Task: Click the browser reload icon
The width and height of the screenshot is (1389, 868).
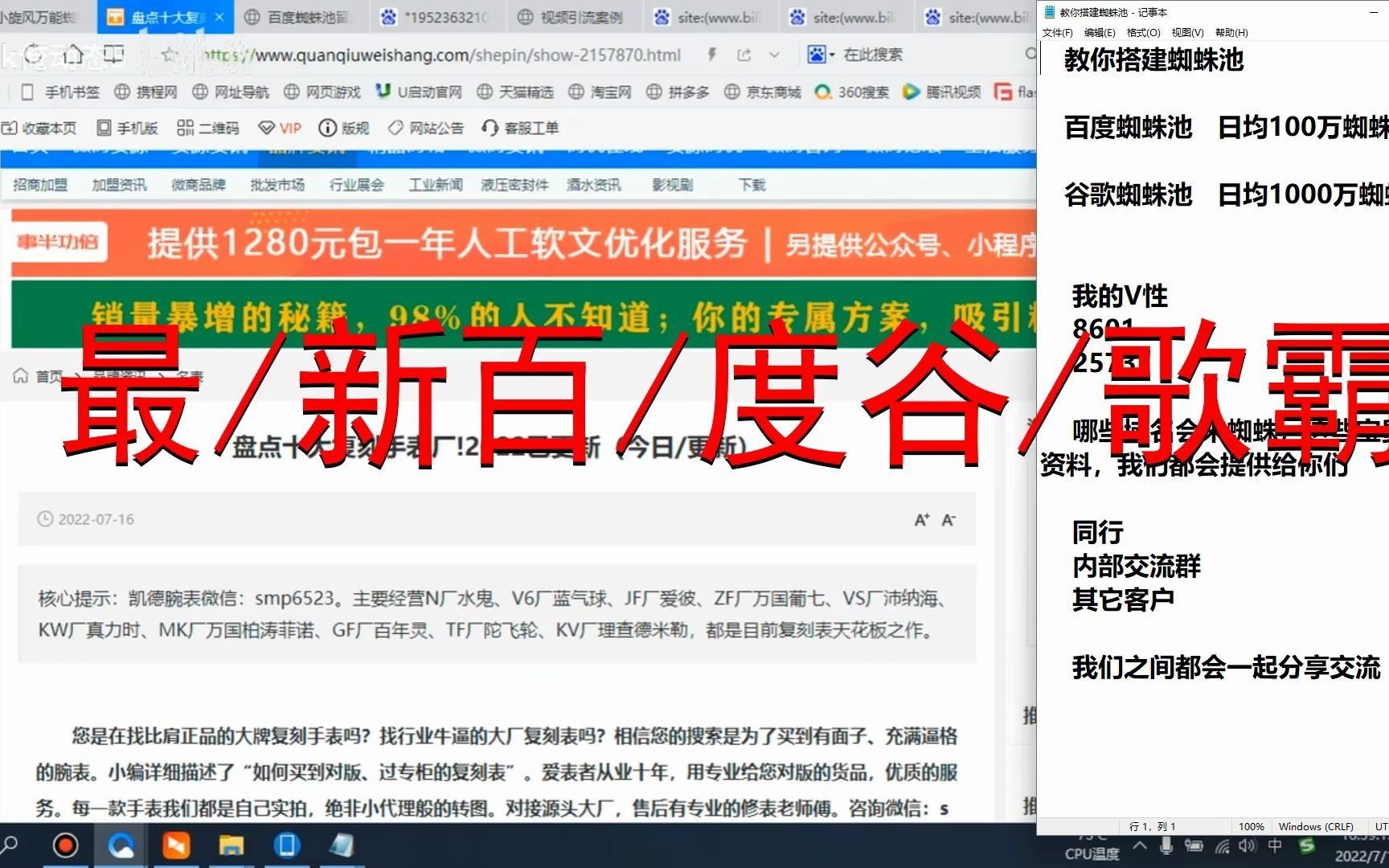Action: (34, 55)
